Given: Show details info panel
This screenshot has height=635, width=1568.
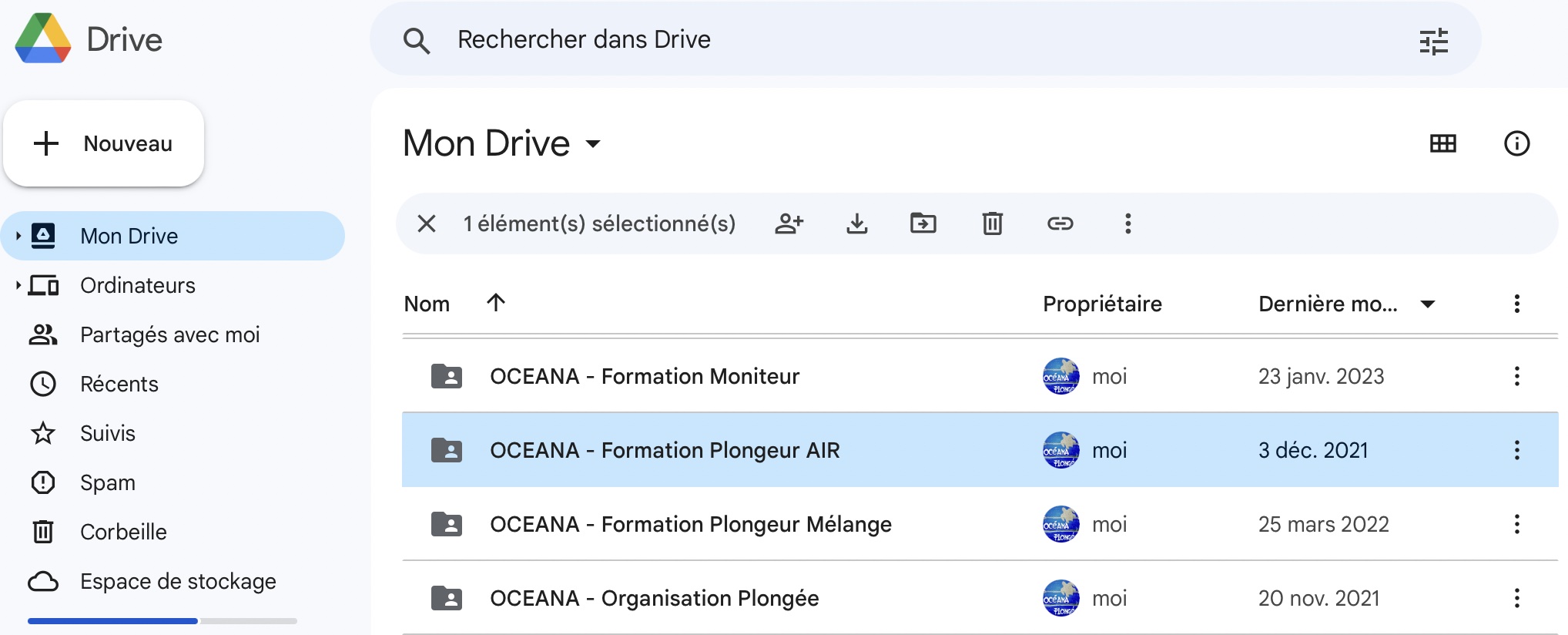Looking at the screenshot, I should click(x=1517, y=143).
